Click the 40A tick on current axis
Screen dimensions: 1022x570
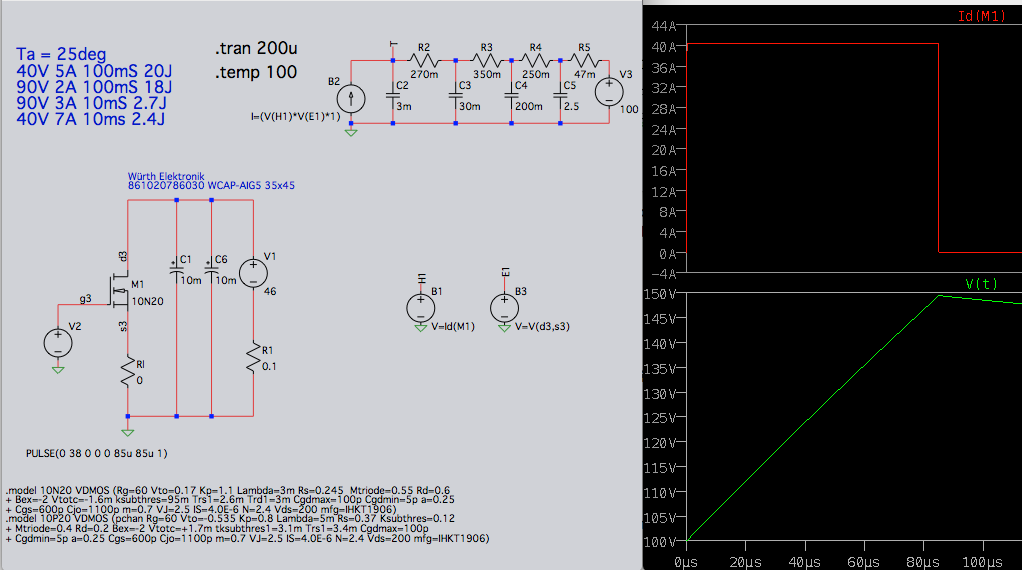pyautogui.click(x=664, y=47)
